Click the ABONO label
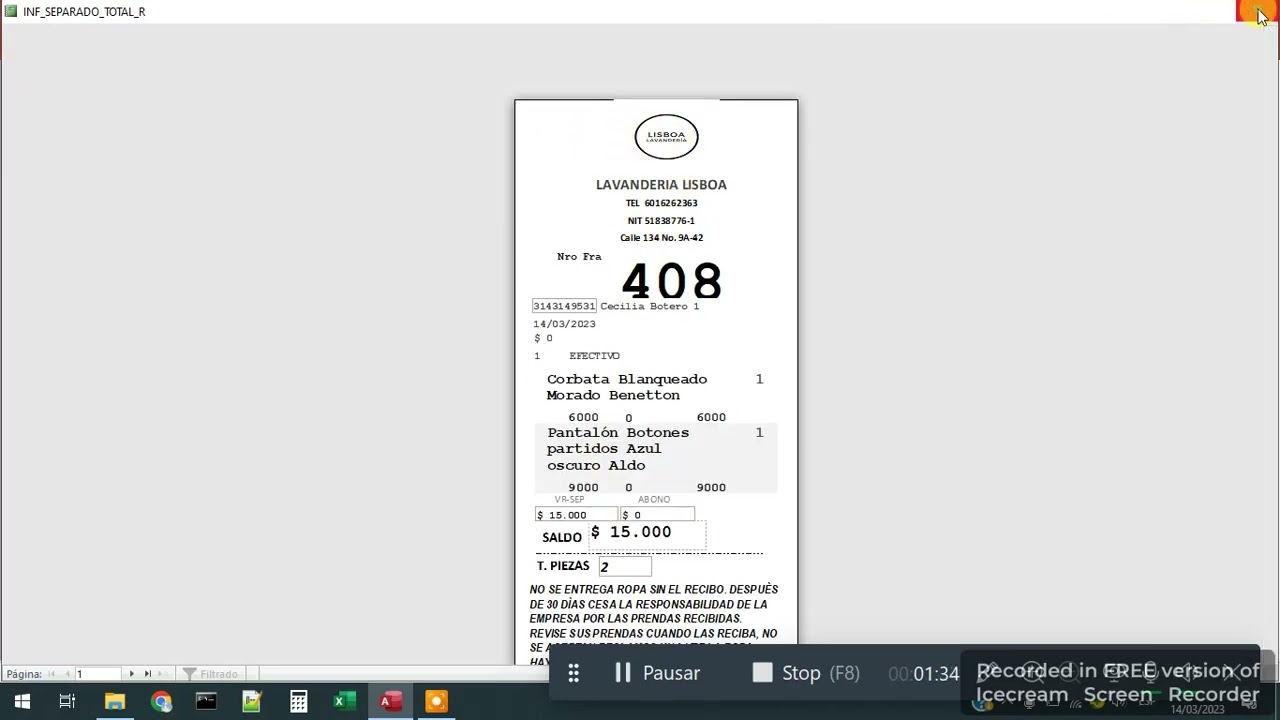This screenshot has width=1280, height=720. [654, 499]
